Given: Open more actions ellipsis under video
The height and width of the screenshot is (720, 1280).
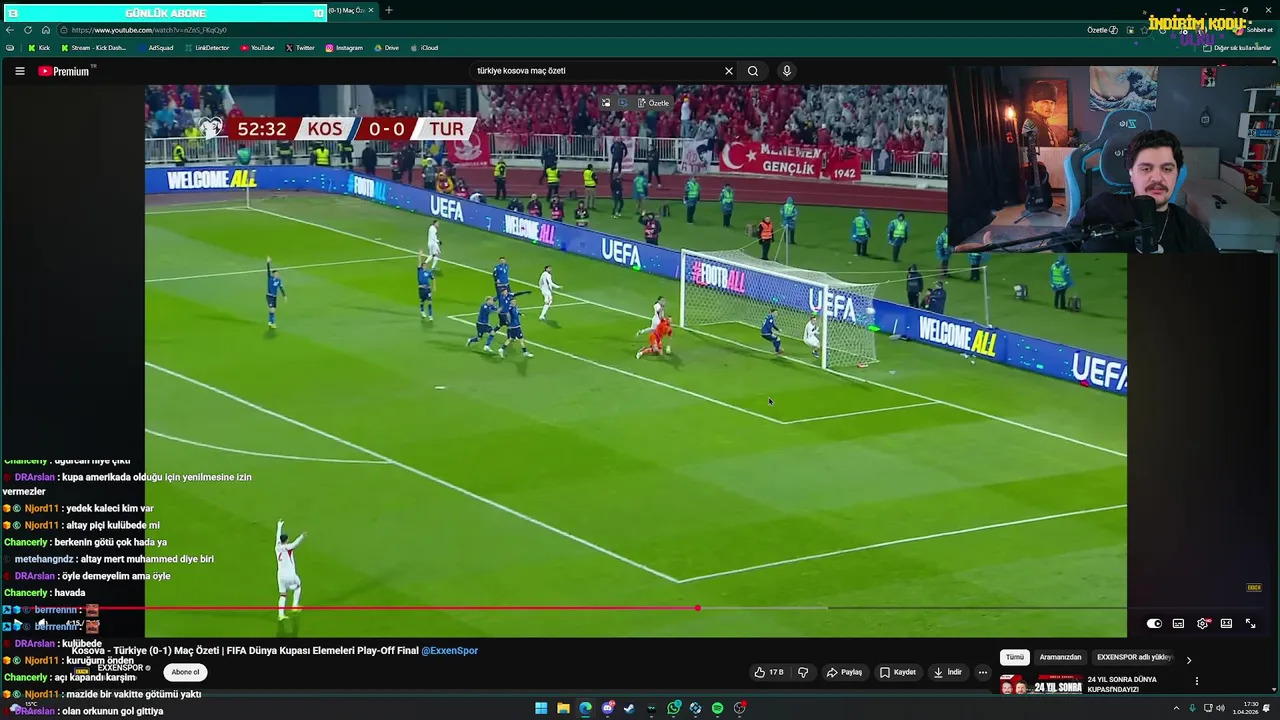Looking at the screenshot, I should click(x=983, y=672).
